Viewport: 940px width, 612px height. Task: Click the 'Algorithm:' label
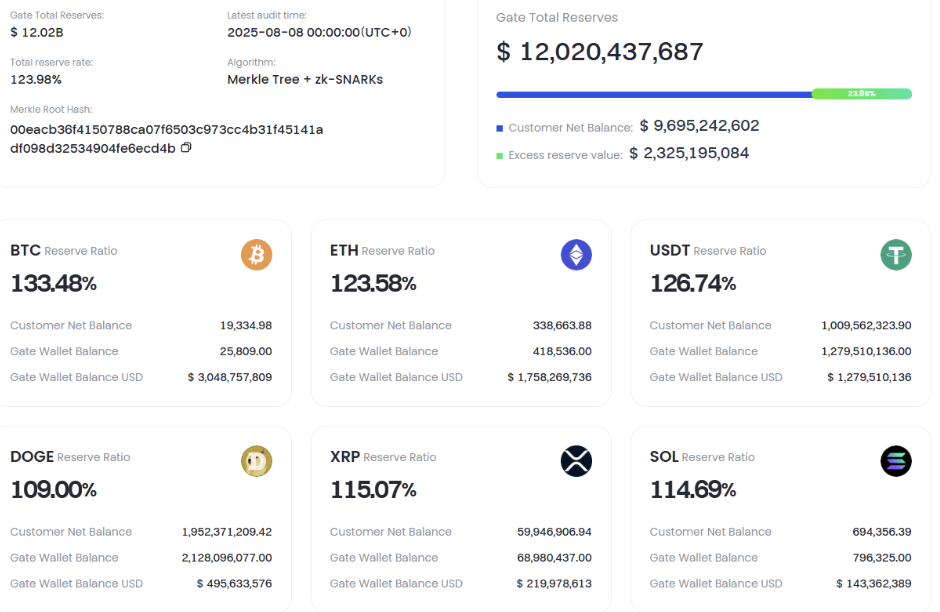click(251, 62)
